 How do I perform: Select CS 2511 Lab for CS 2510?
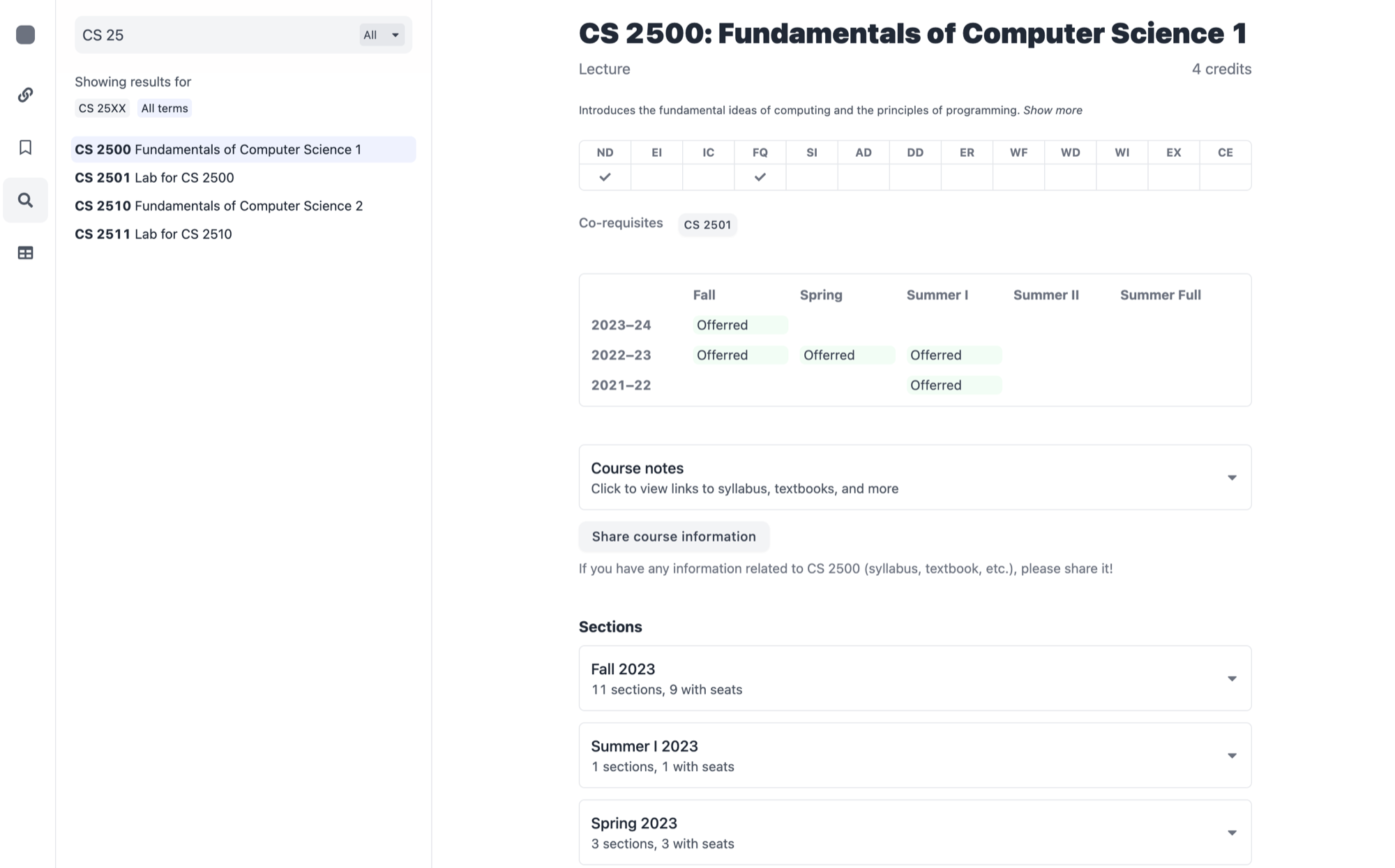pos(153,234)
